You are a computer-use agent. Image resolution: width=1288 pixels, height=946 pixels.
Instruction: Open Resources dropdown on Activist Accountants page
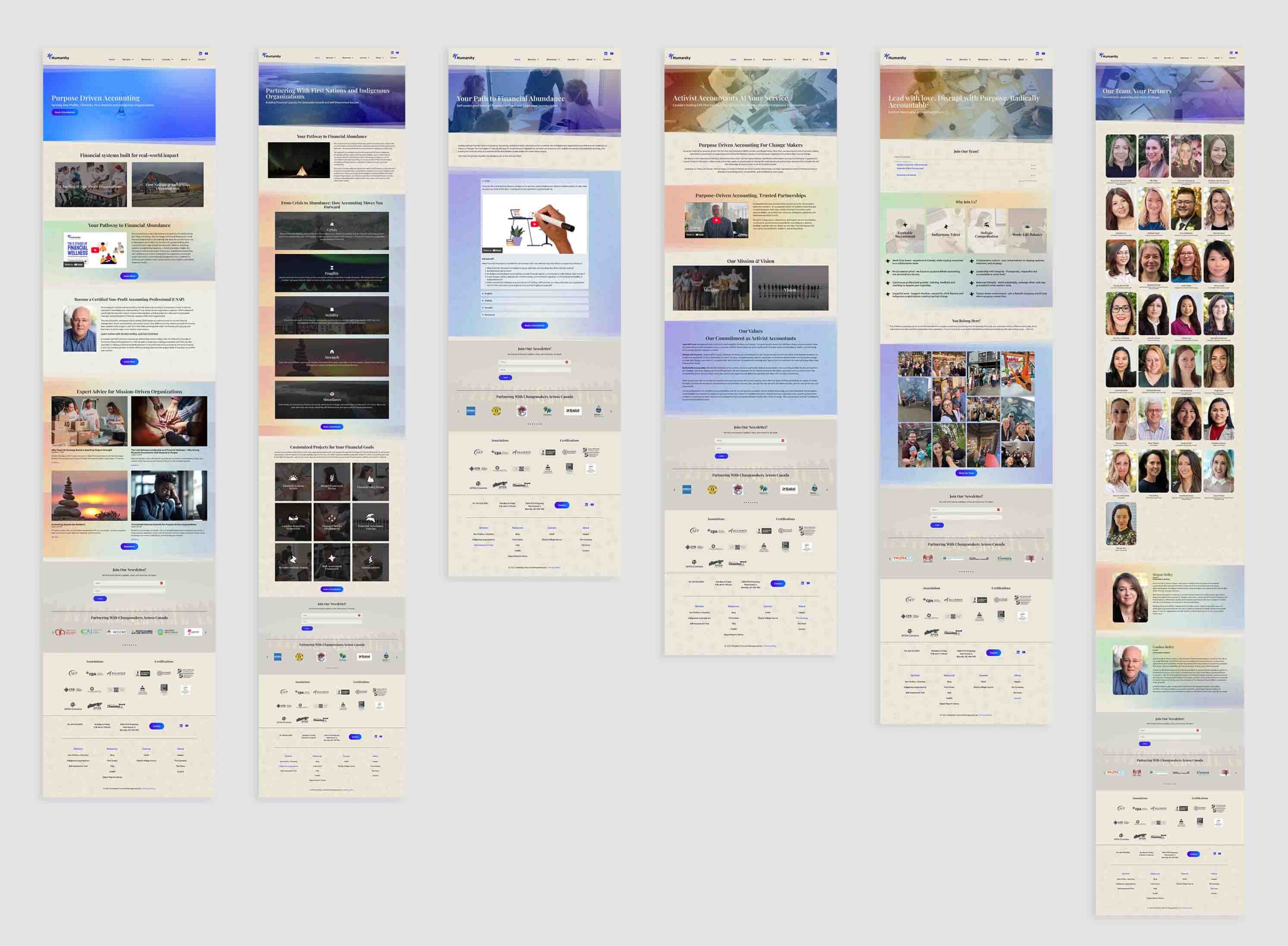click(x=769, y=59)
